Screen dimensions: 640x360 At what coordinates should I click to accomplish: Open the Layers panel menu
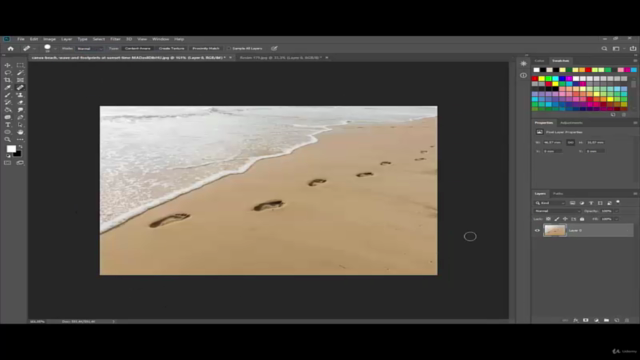635,194
